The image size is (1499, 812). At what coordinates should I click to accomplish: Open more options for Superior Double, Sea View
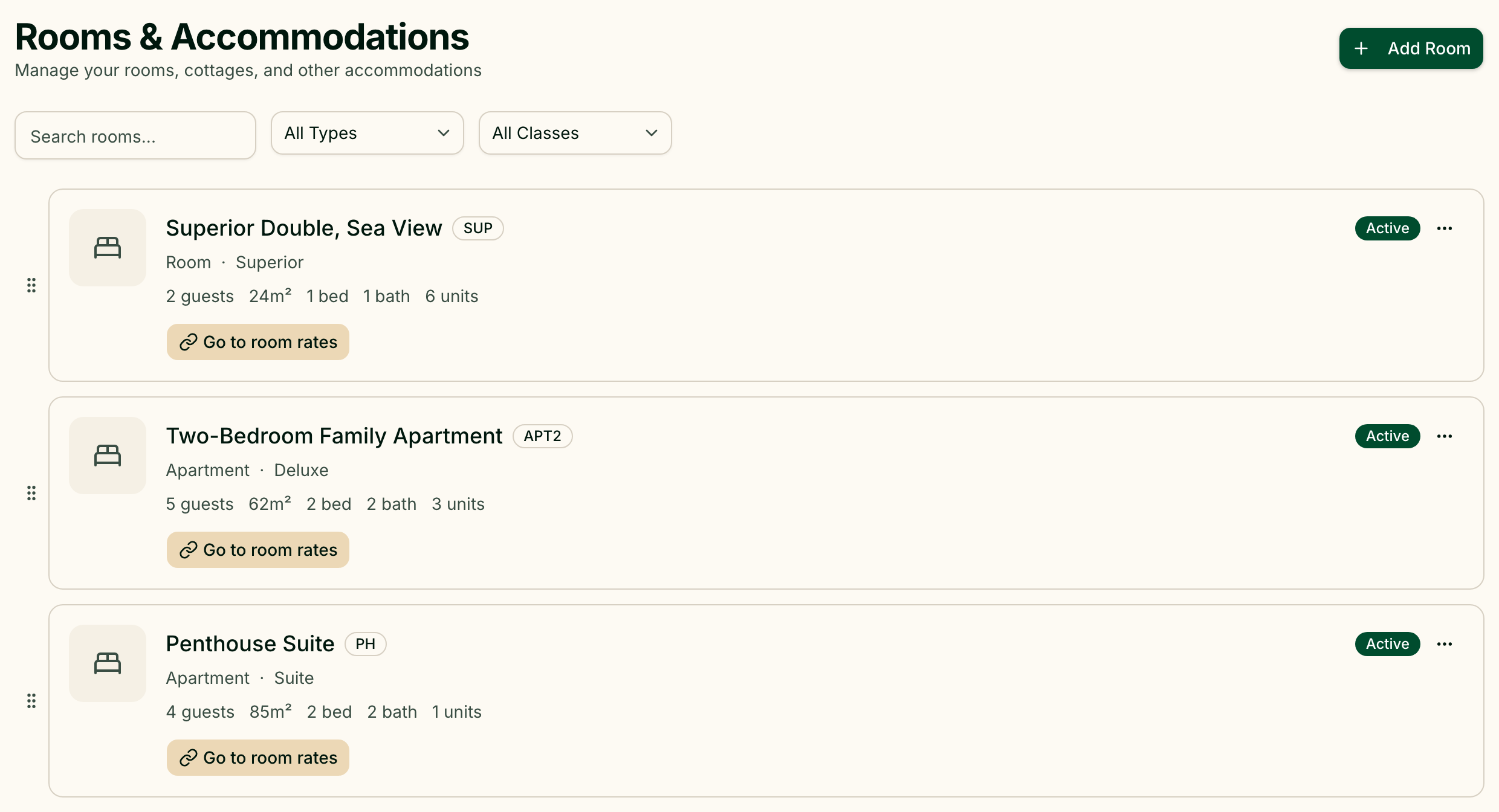tap(1445, 228)
